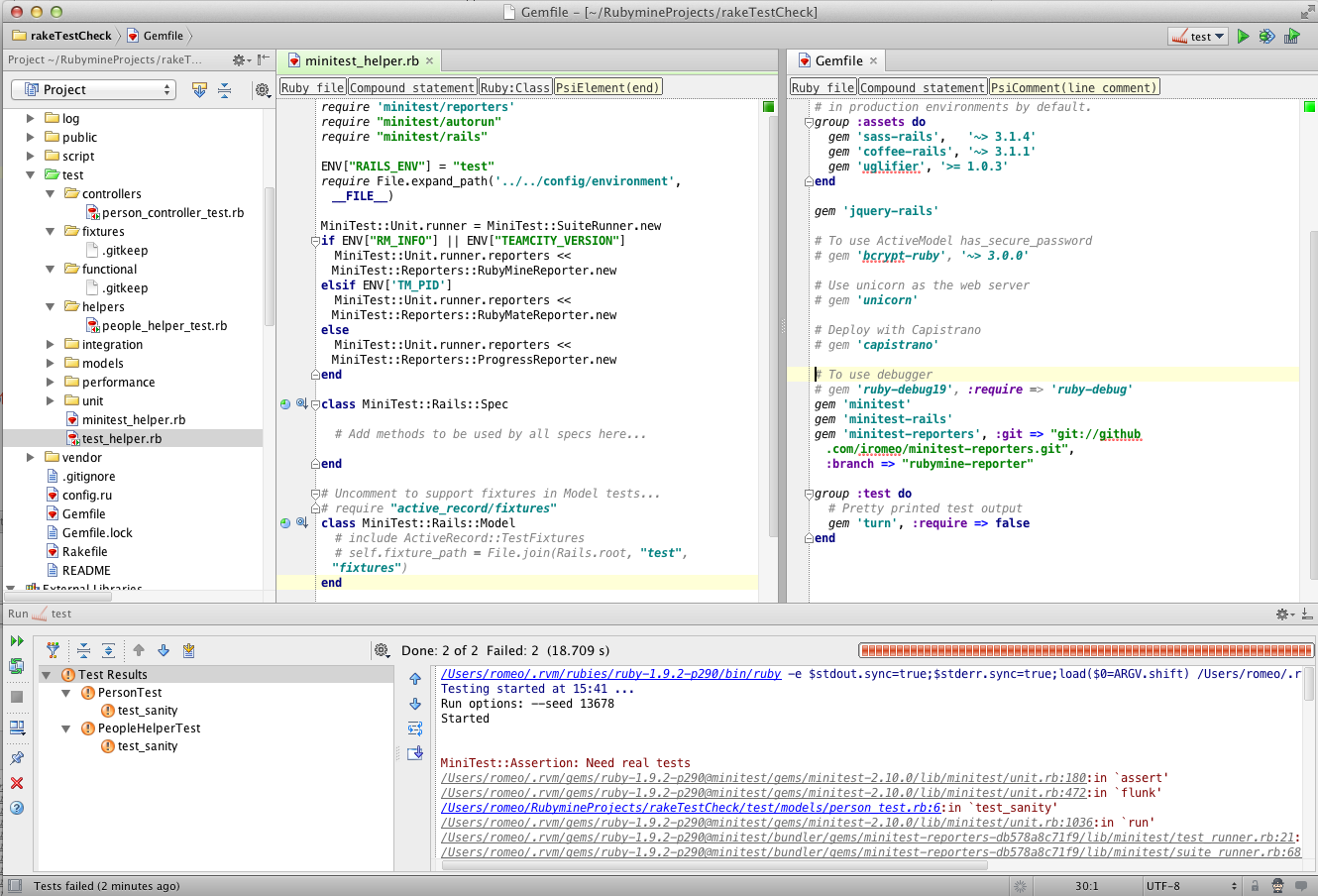Collapse all test results icon
This screenshot has width=1318, height=896.
click(83, 650)
